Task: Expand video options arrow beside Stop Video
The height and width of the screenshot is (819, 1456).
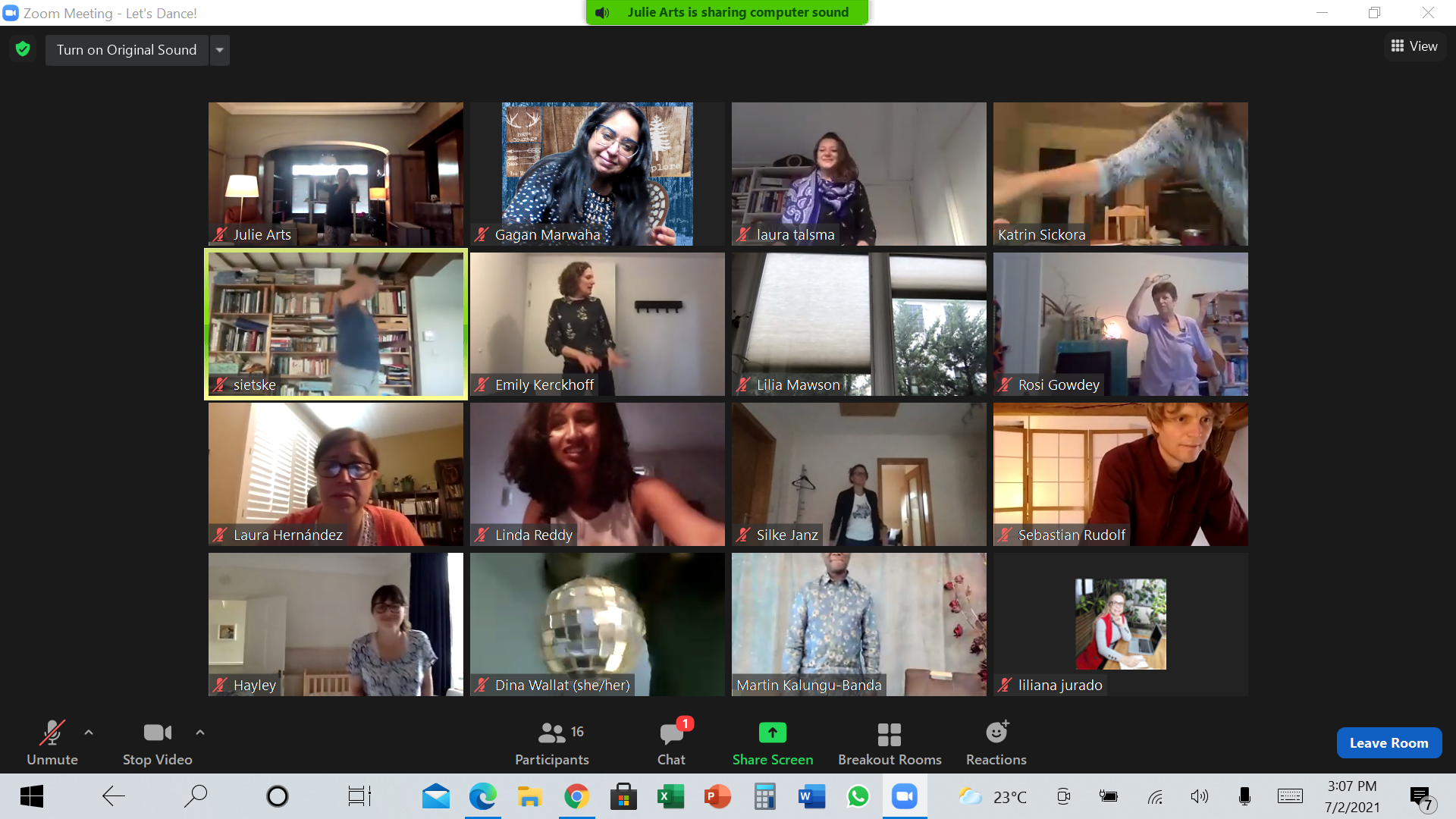Action: (200, 733)
